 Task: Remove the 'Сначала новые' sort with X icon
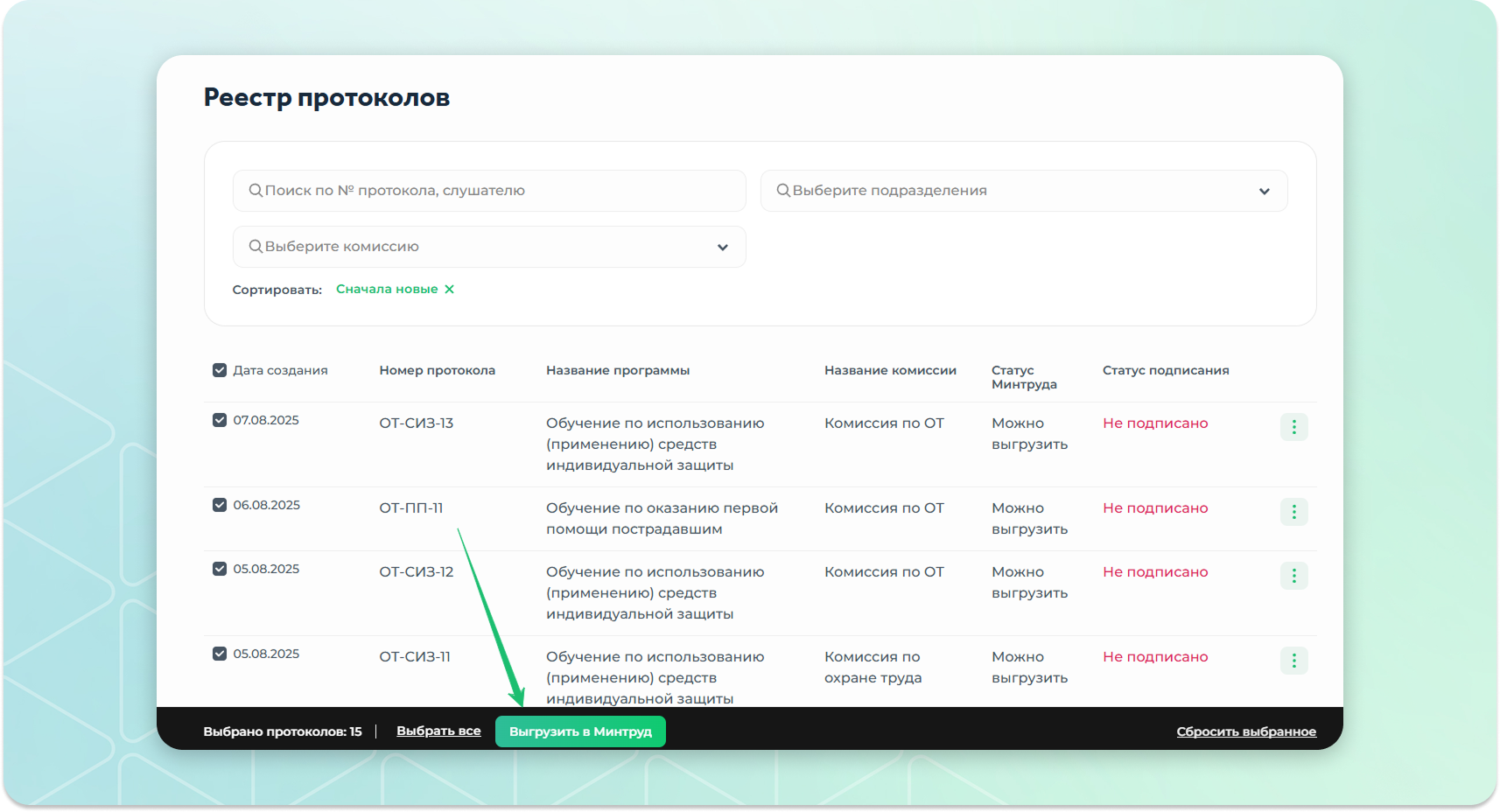click(449, 290)
